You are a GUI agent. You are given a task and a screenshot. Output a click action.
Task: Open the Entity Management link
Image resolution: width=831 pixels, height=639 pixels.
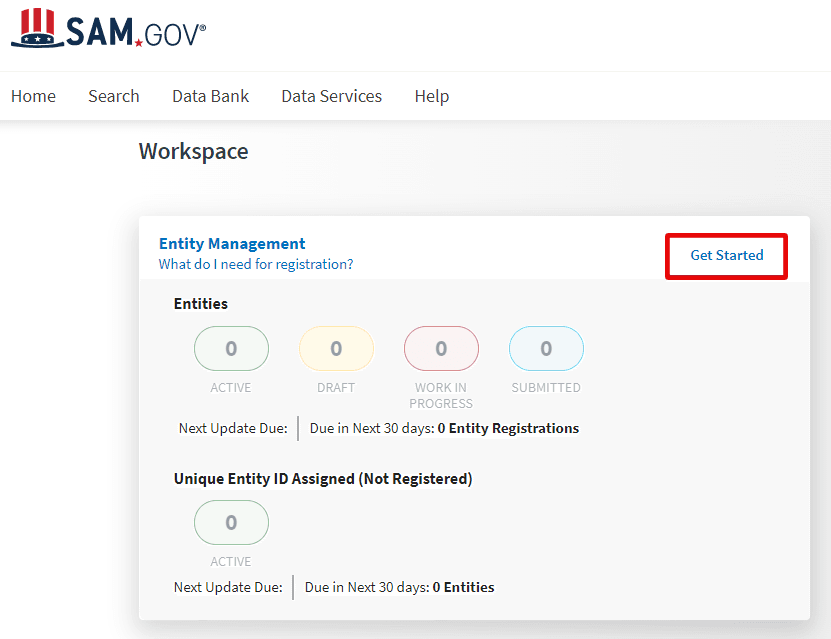pyautogui.click(x=231, y=243)
